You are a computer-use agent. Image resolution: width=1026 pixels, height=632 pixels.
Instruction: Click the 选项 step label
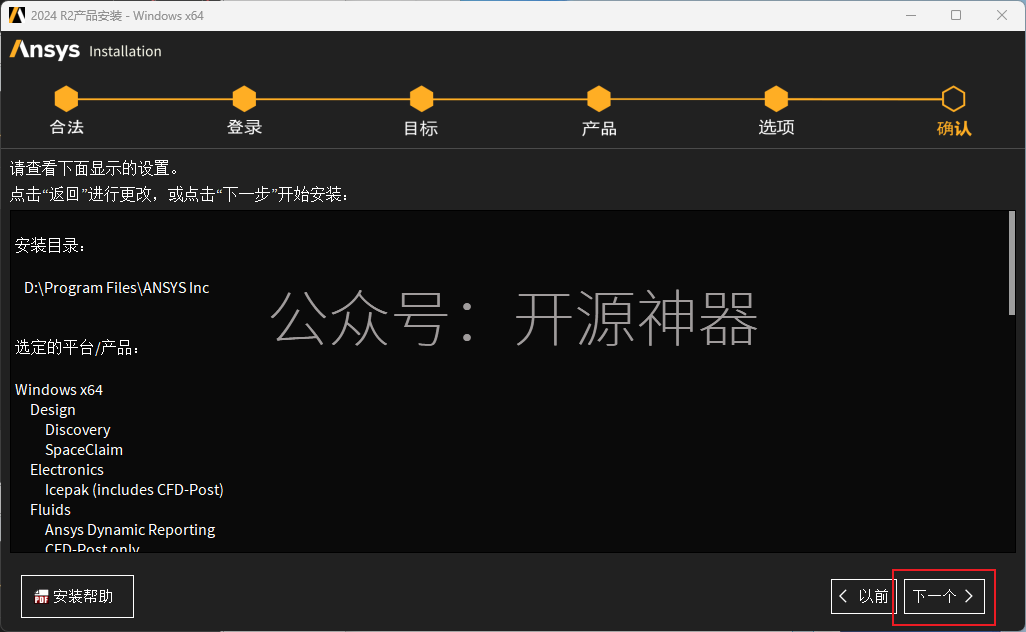point(776,128)
